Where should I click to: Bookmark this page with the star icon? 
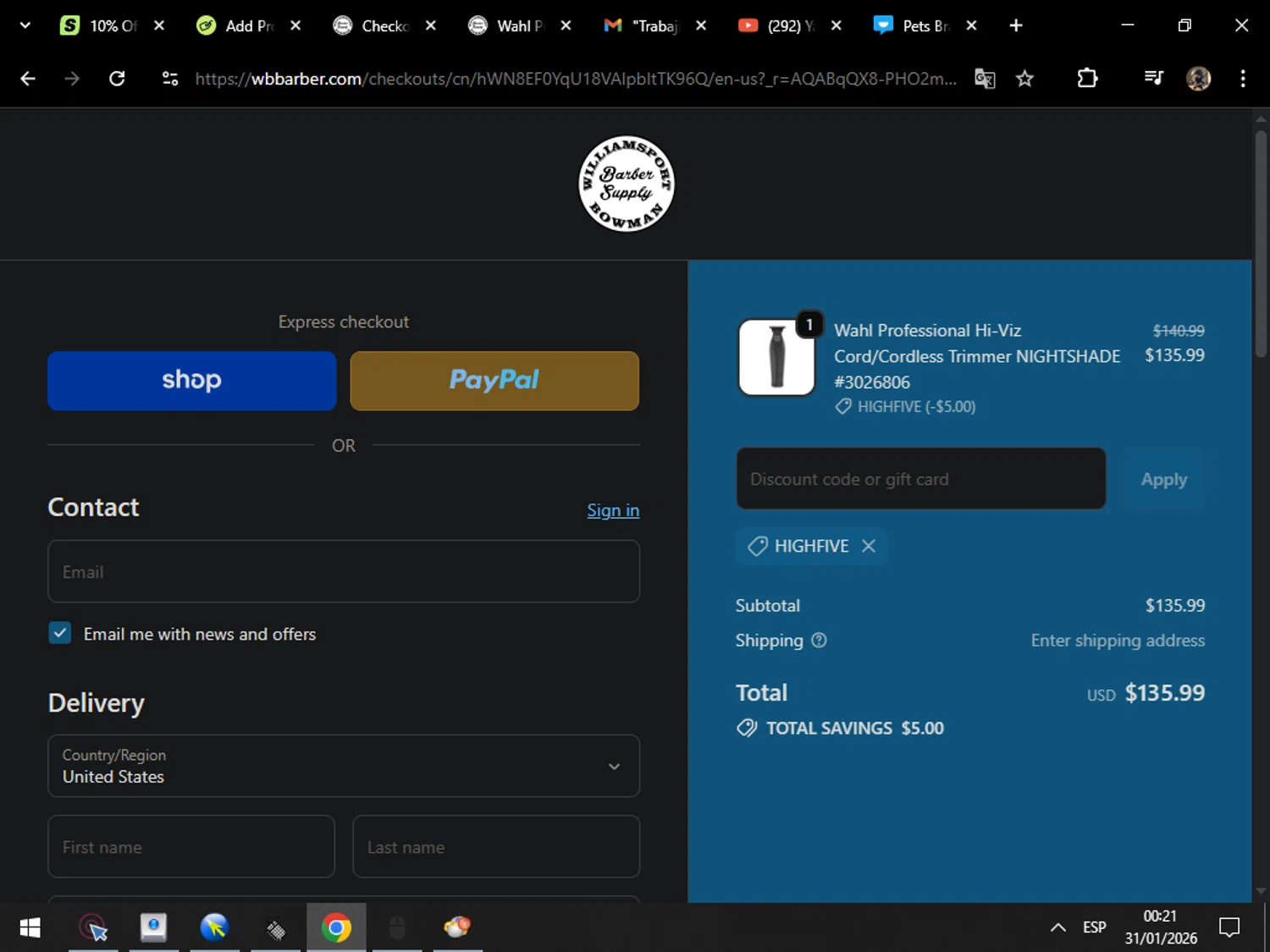point(1024,79)
